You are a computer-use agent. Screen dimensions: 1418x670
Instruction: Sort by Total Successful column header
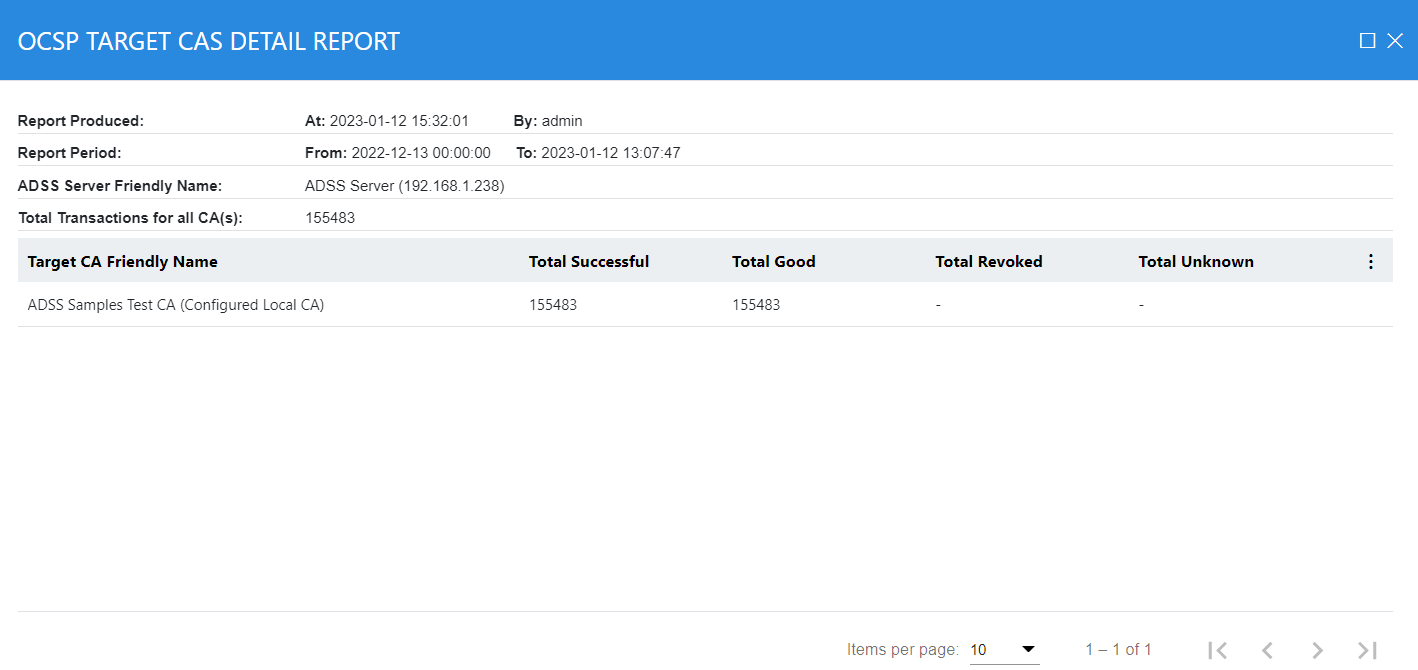[x=589, y=262]
